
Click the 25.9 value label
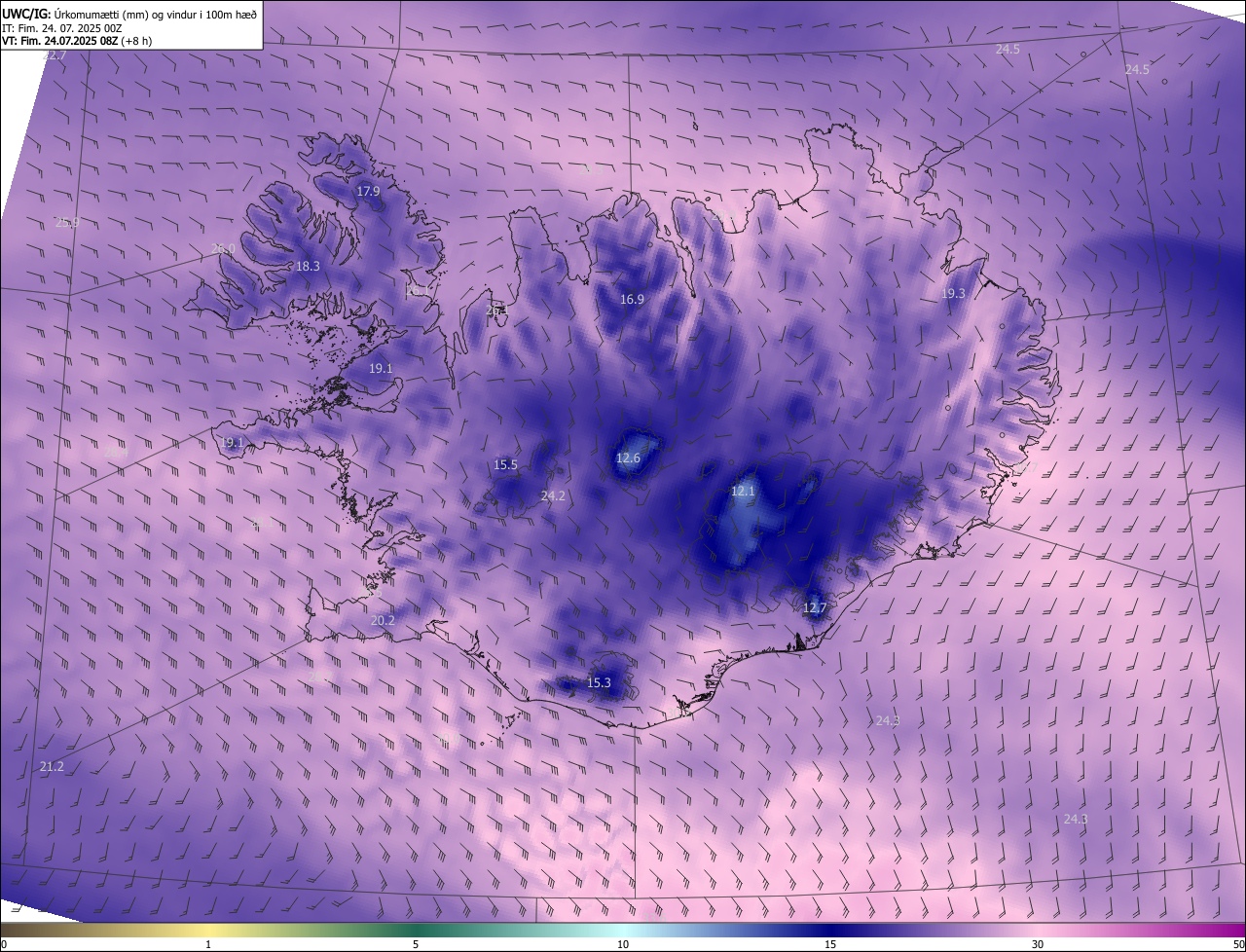67,223
